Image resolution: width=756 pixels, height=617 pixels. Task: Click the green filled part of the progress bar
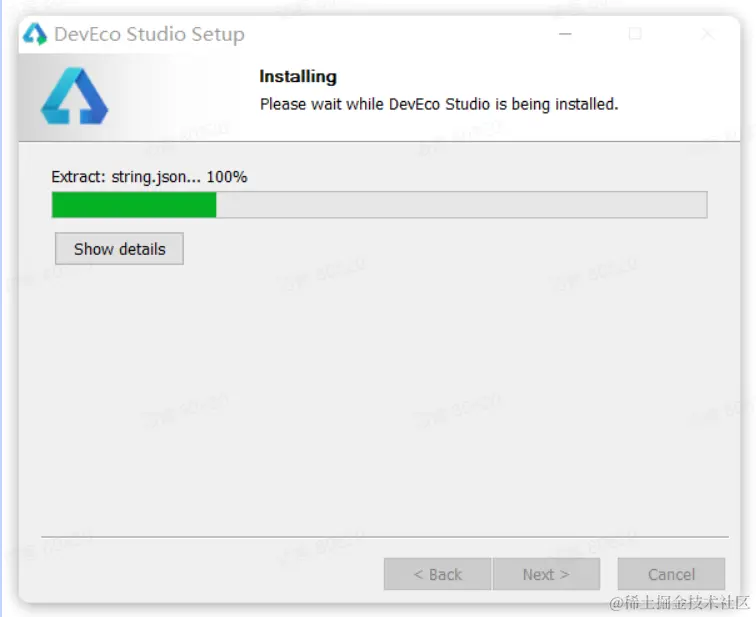click(134, 205)
